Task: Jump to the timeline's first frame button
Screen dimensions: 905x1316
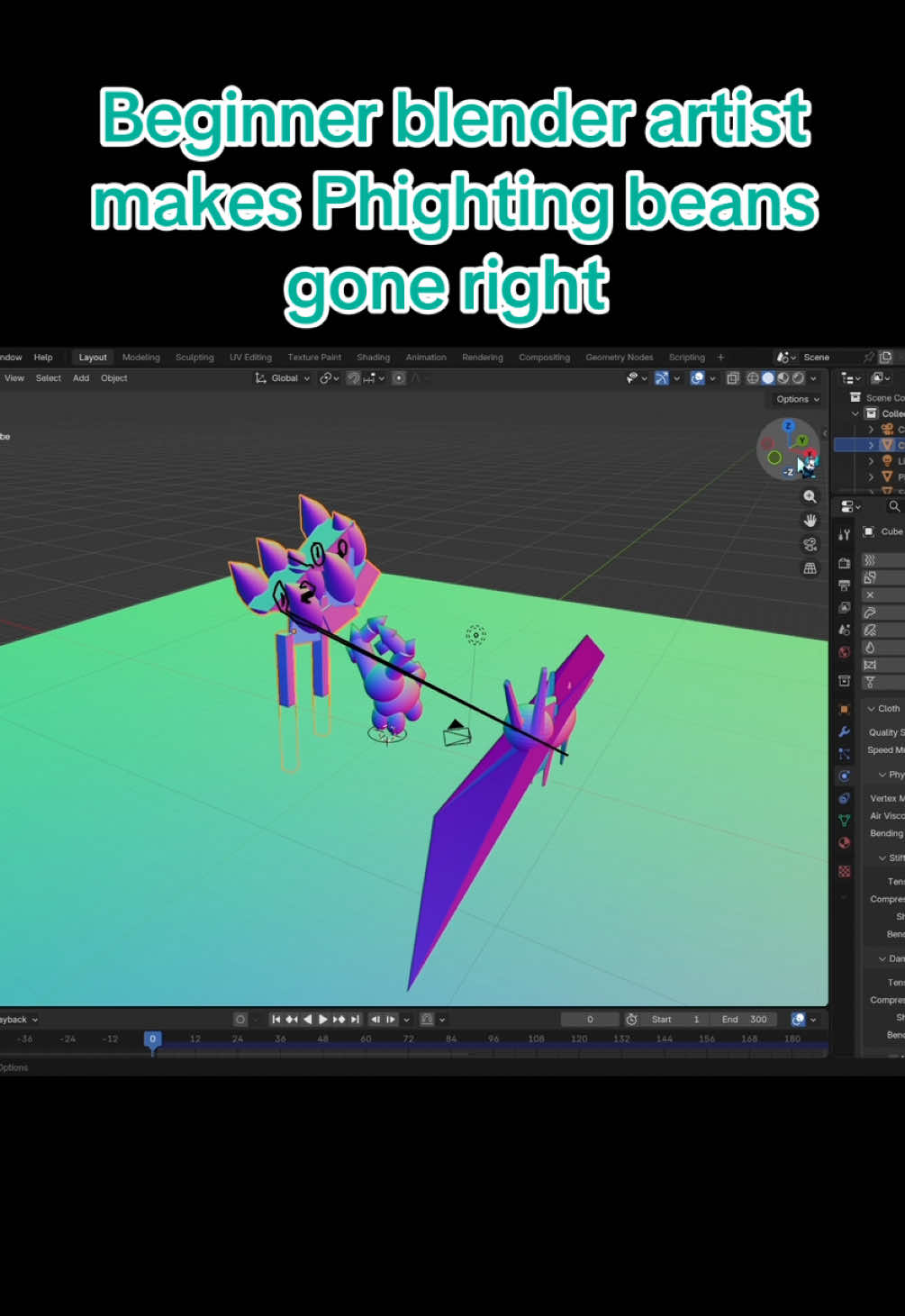Action: [x=276, y=1020]
